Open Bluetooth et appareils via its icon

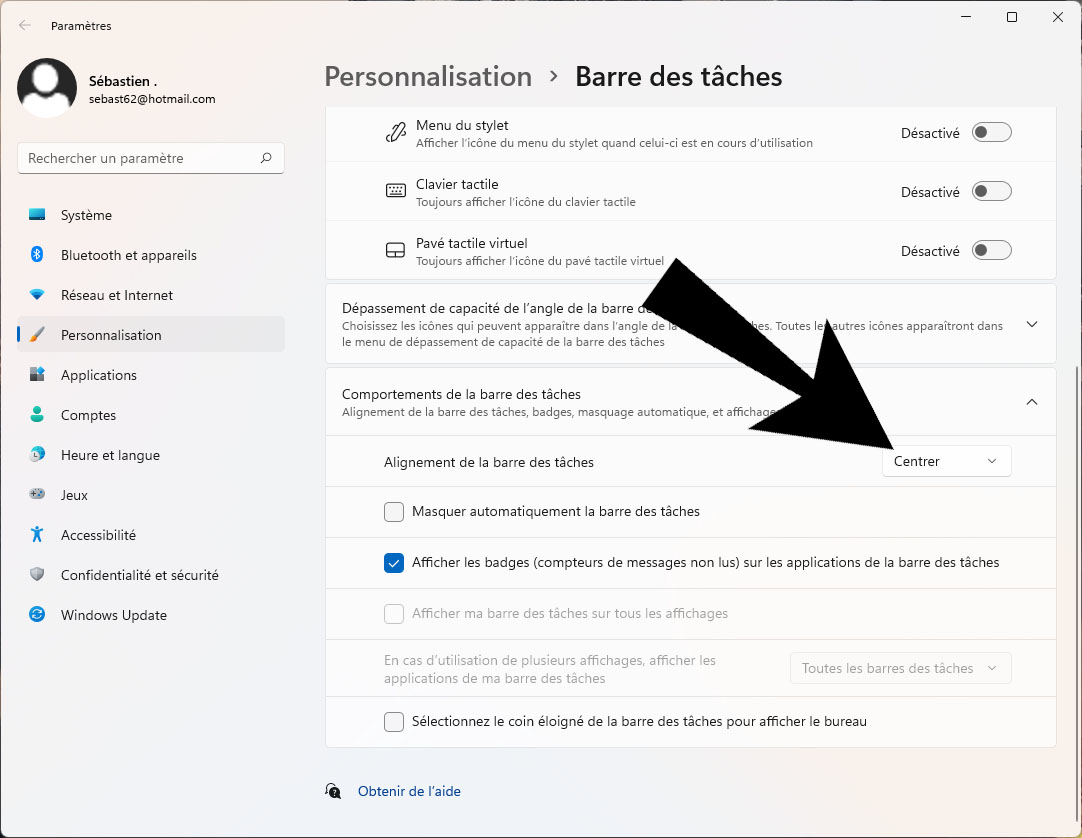coord(37,255)
